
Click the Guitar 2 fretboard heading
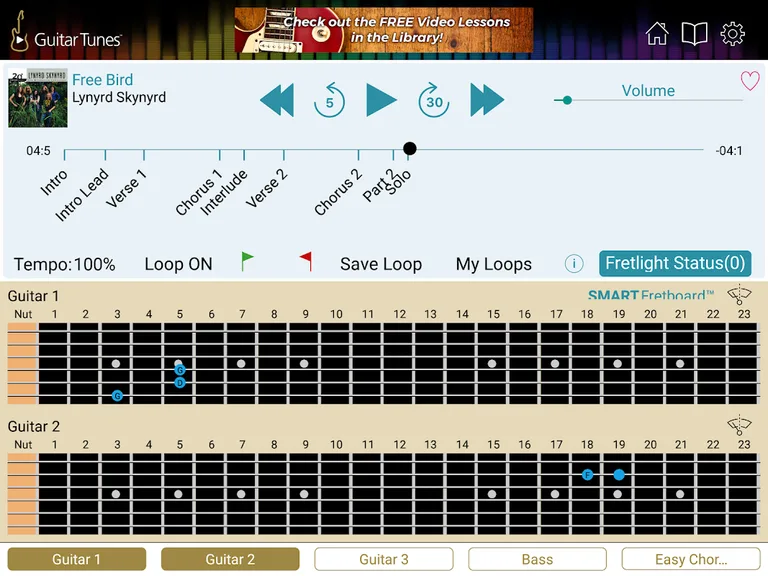point(33,426)
